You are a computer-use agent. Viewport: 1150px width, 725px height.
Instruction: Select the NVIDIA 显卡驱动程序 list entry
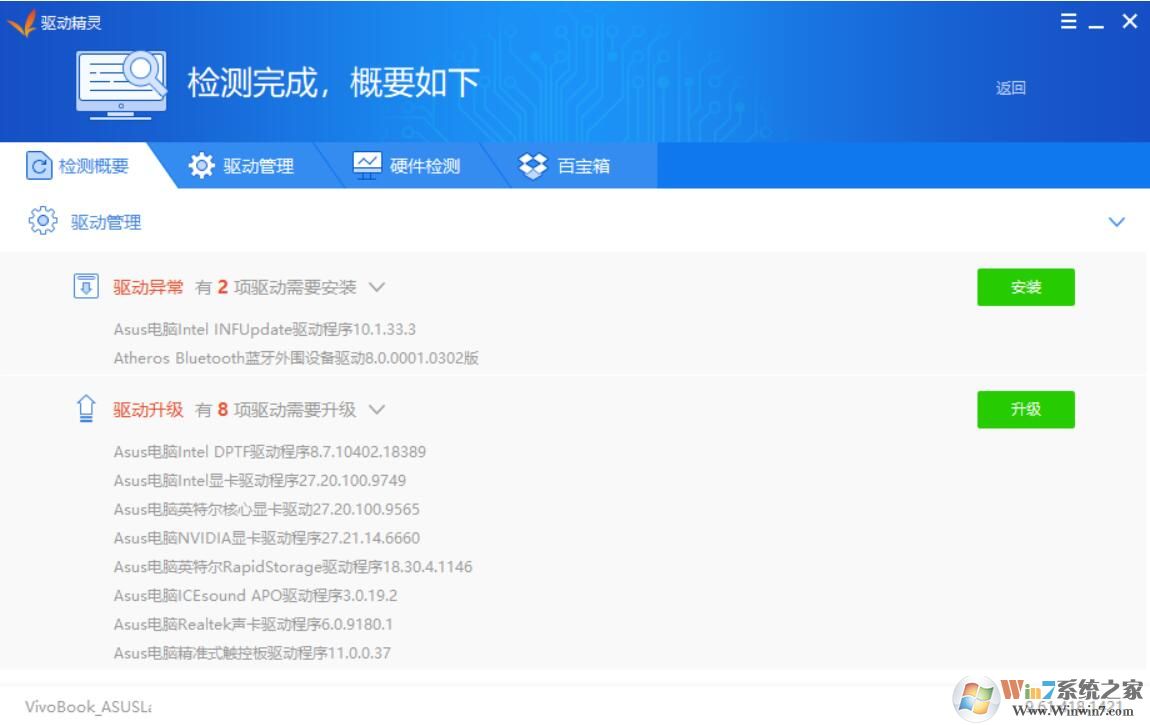pyautogui.click(x=265, y=538)
